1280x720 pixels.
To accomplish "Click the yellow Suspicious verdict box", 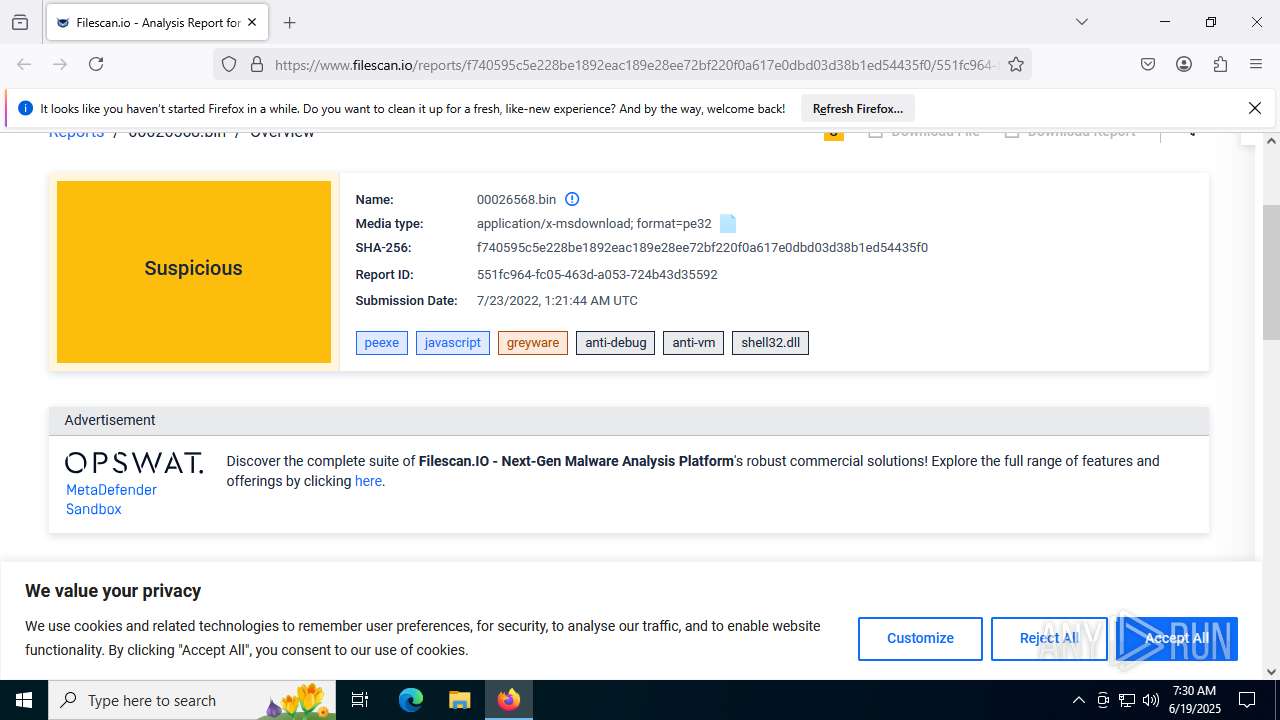I will coord(194,271).
